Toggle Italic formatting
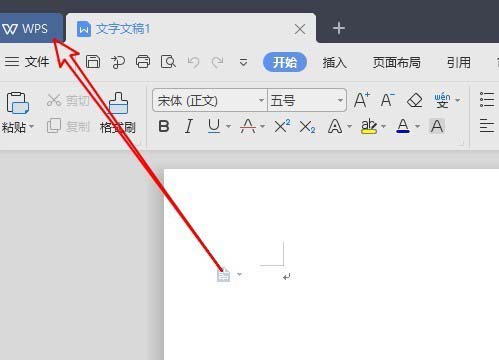The height and width of the screenshot is (360, 499). 189,127
